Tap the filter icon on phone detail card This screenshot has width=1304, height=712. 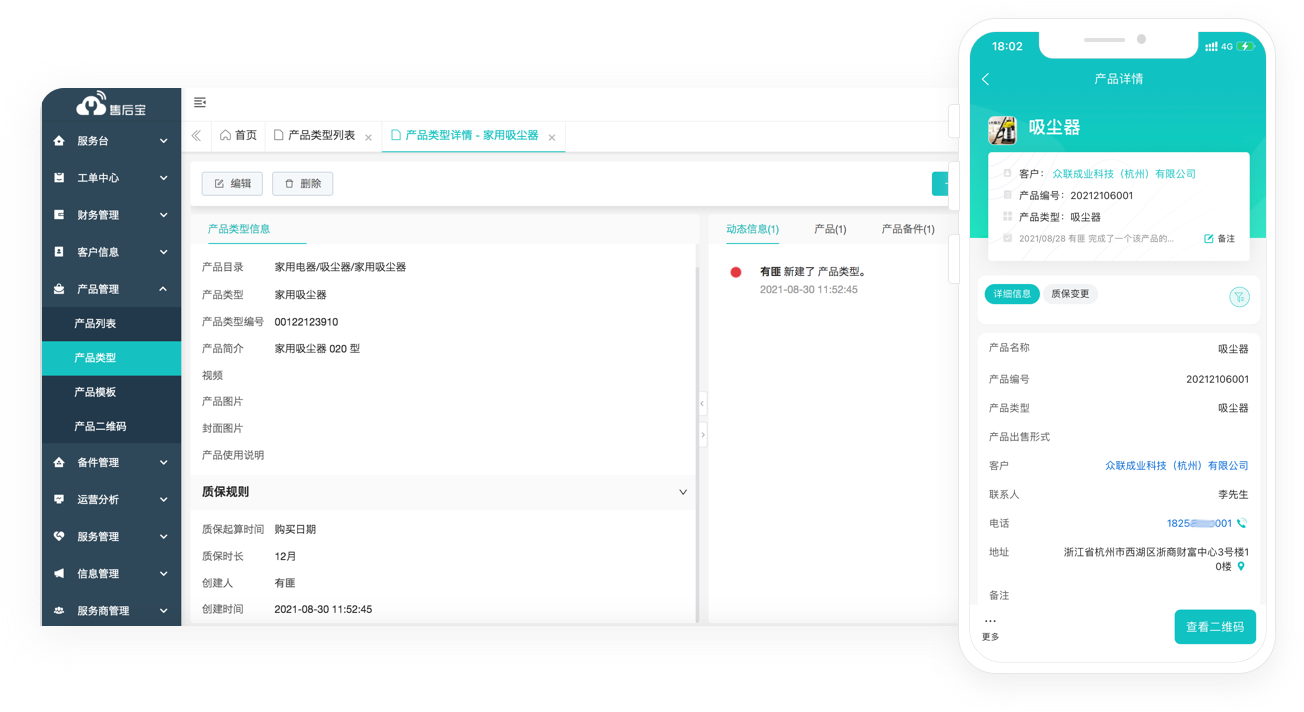tap(1239, 296)
